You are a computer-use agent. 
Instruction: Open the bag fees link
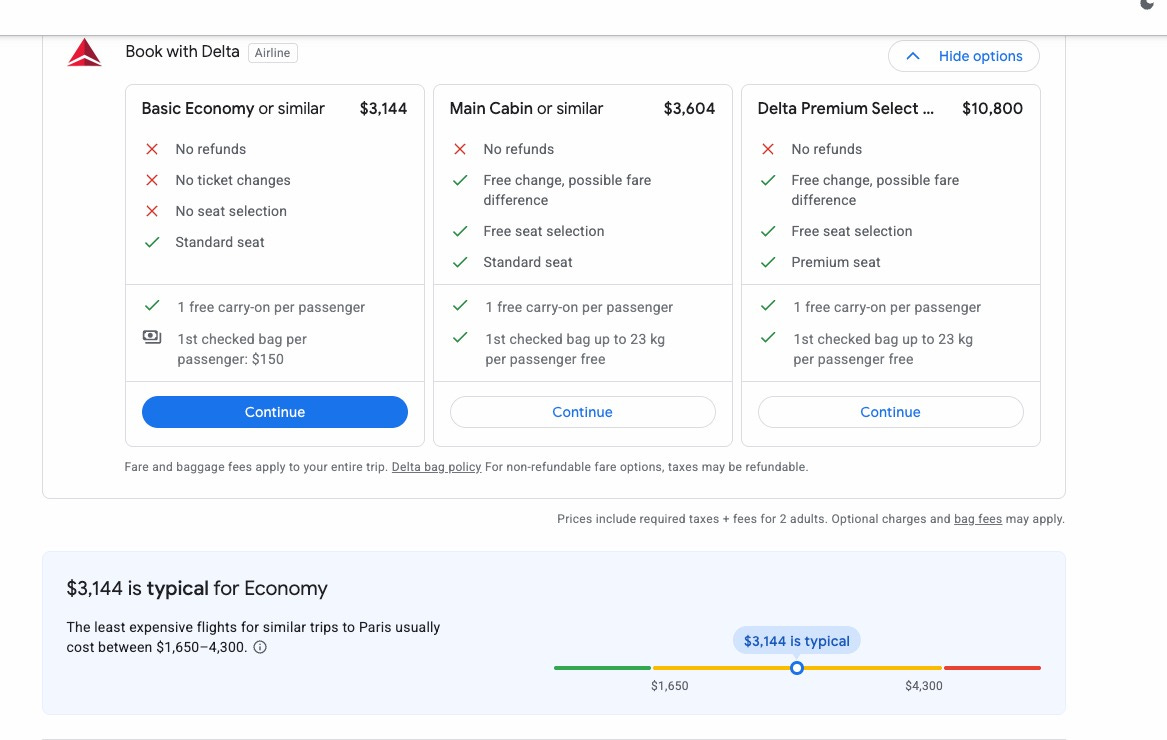[x=978, y=519]
